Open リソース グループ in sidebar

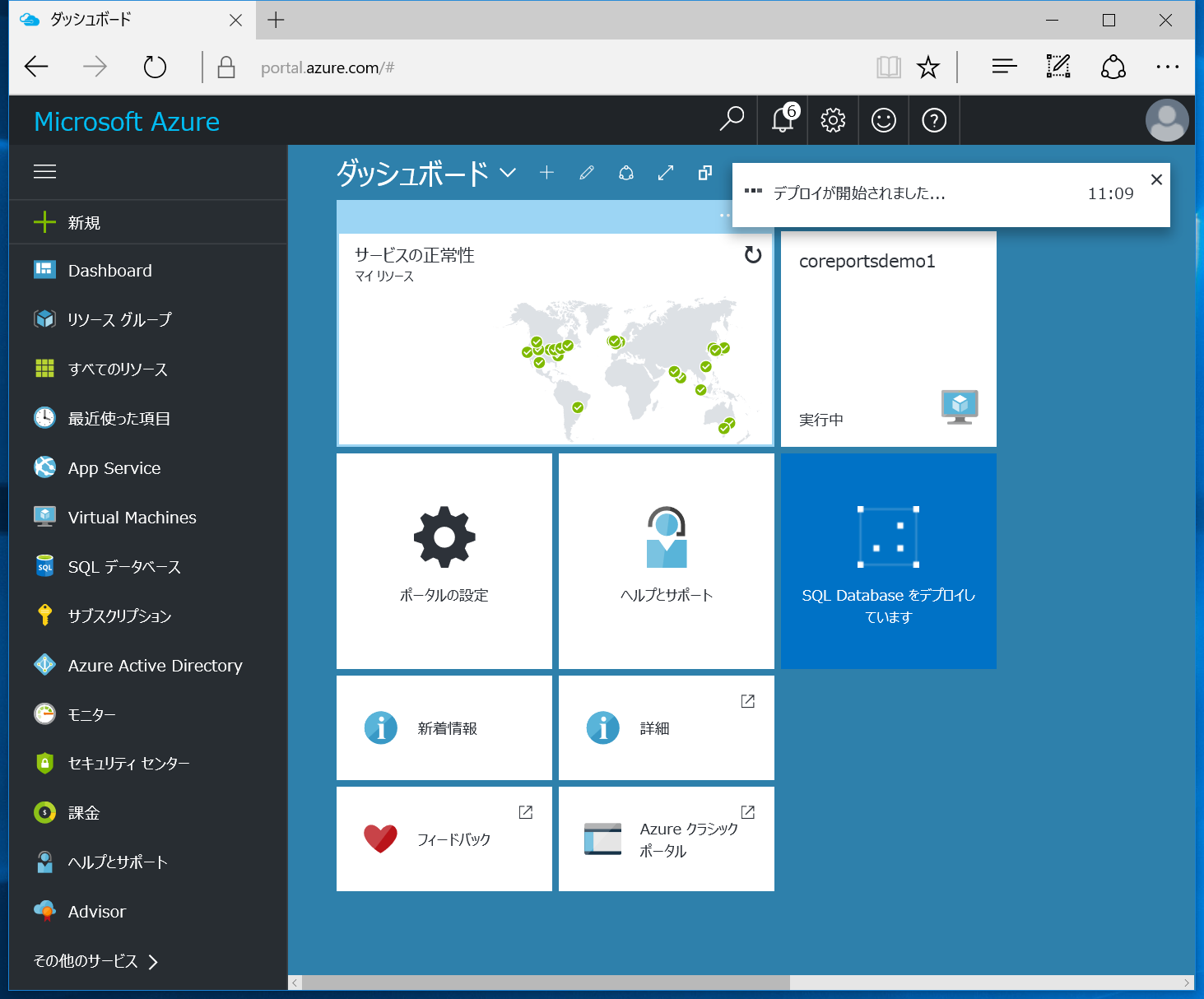(x=148, y=319)
